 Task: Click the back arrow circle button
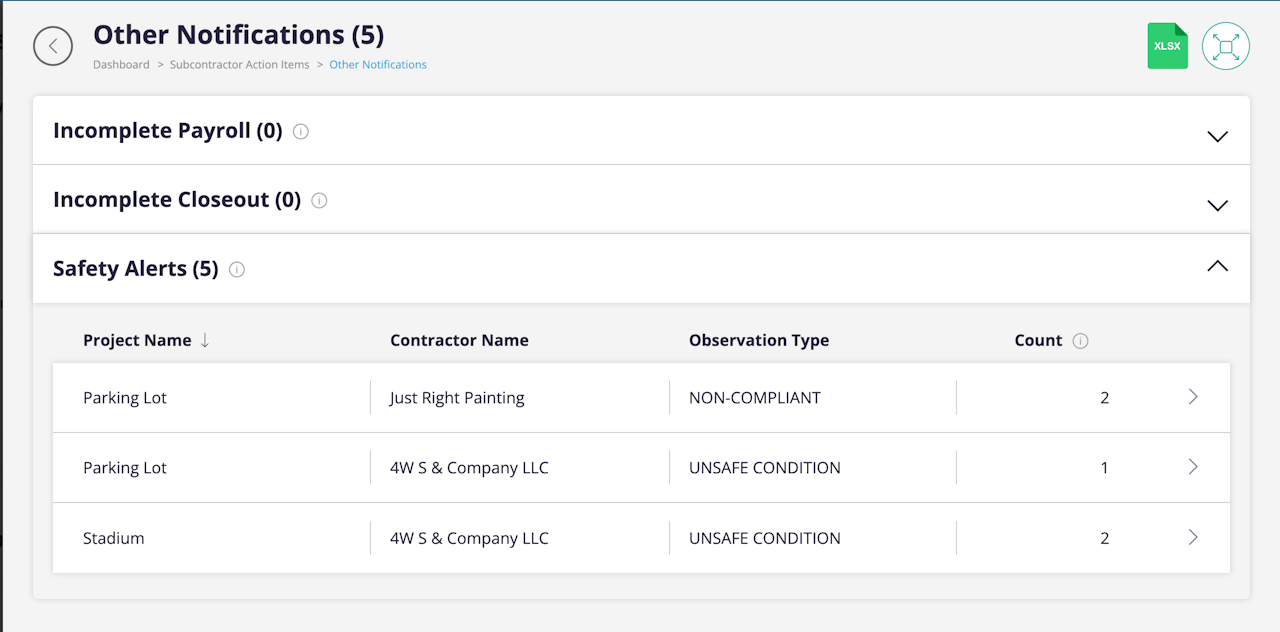tap(53, 46)
